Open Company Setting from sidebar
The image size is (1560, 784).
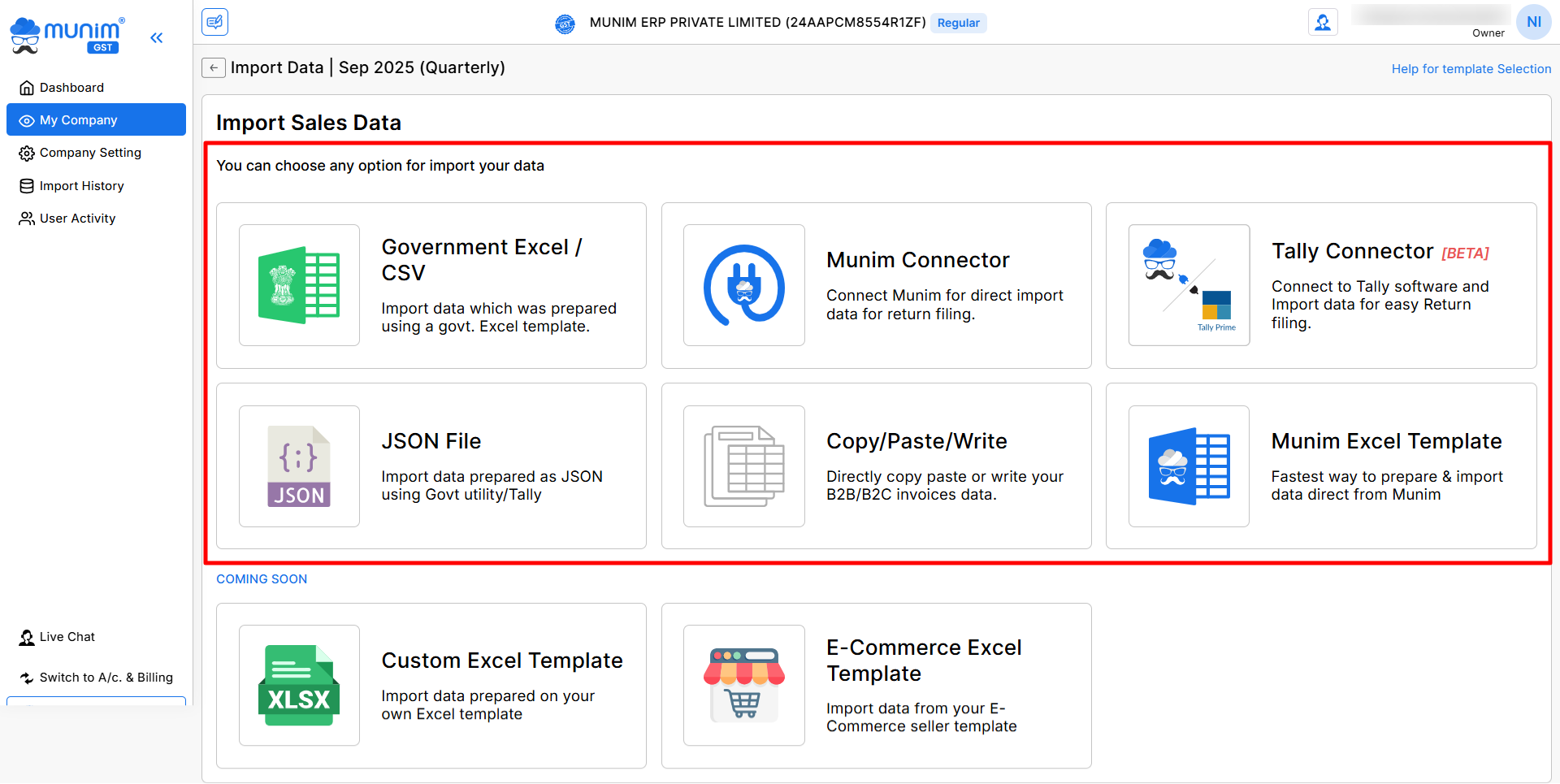[x=90, y=153]
